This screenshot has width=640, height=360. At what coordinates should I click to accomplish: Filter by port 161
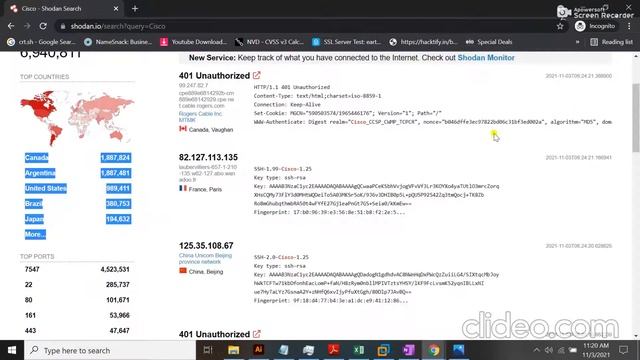(30, 315)
